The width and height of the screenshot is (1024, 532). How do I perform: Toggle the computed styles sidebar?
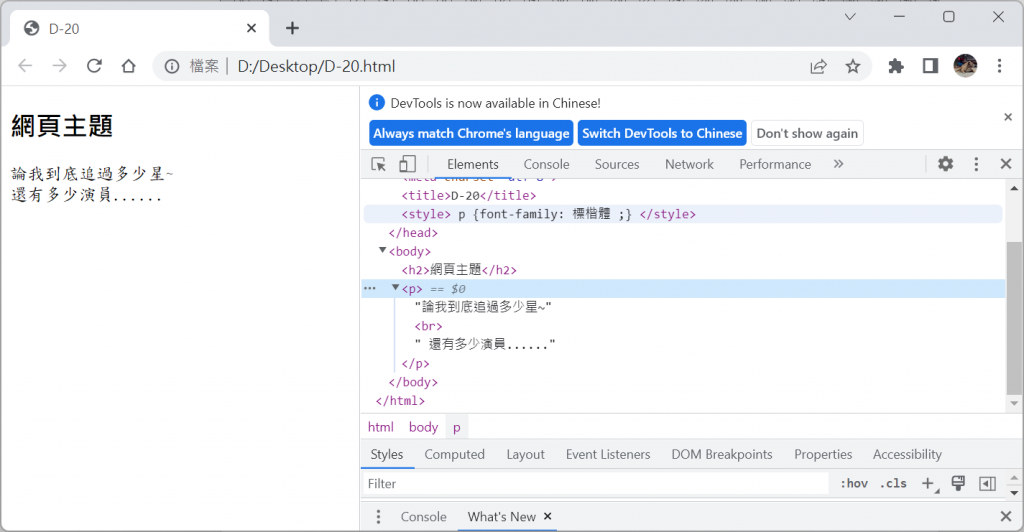(987, 484)
